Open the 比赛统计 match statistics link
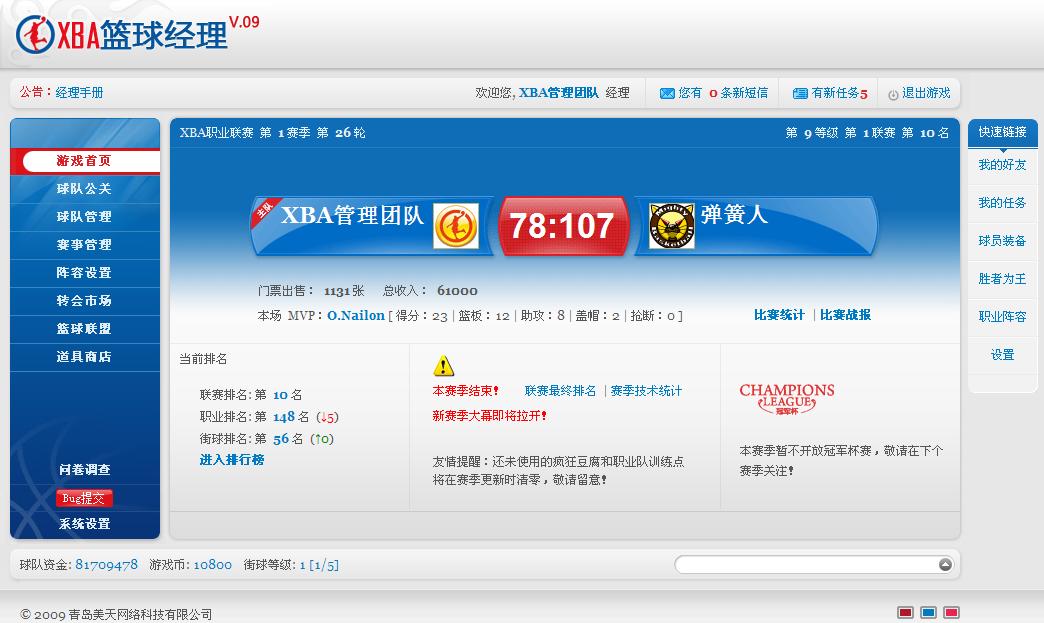The width and height of the screenshot is (1044, 623). tap(779, 315)
